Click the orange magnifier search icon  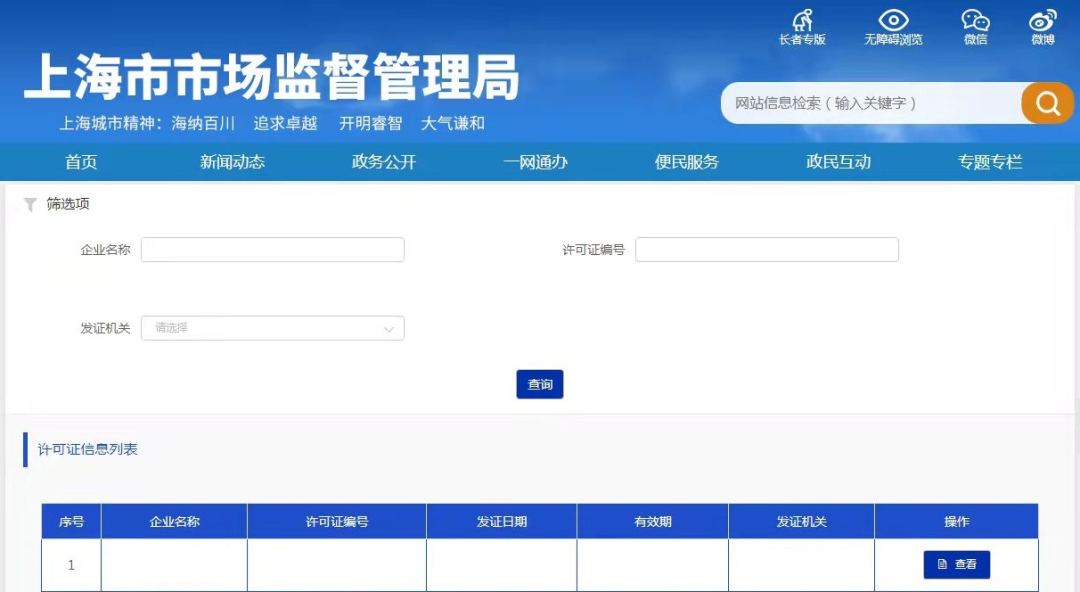1047,103
